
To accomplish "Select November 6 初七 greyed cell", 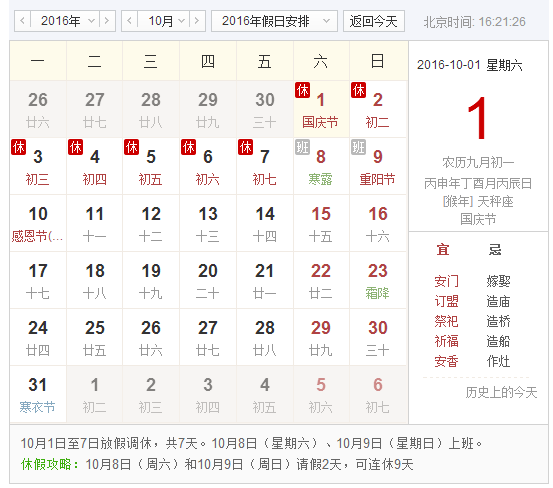I will pyautogui.click(x=378, y=395).
